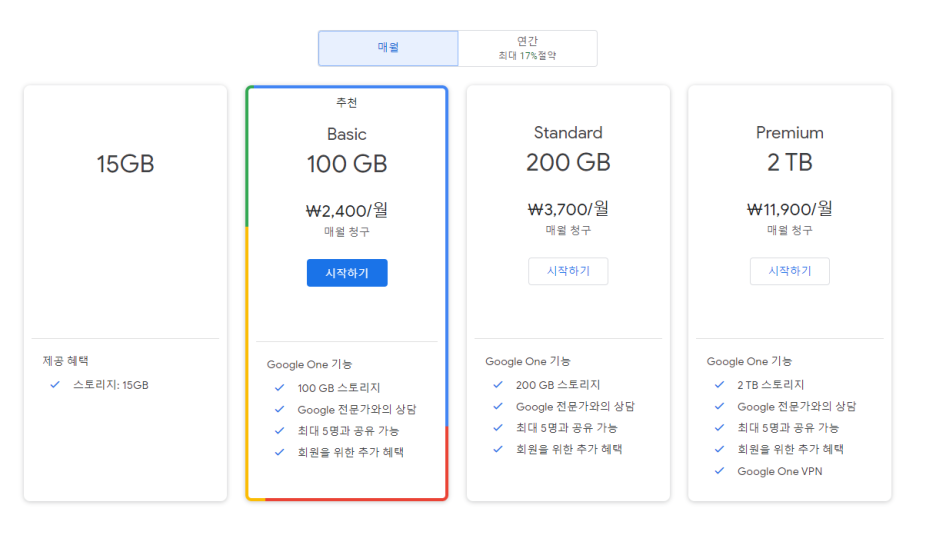
Task: Click the 2 TB plan size heading
Action: click(x=790, y=162)
